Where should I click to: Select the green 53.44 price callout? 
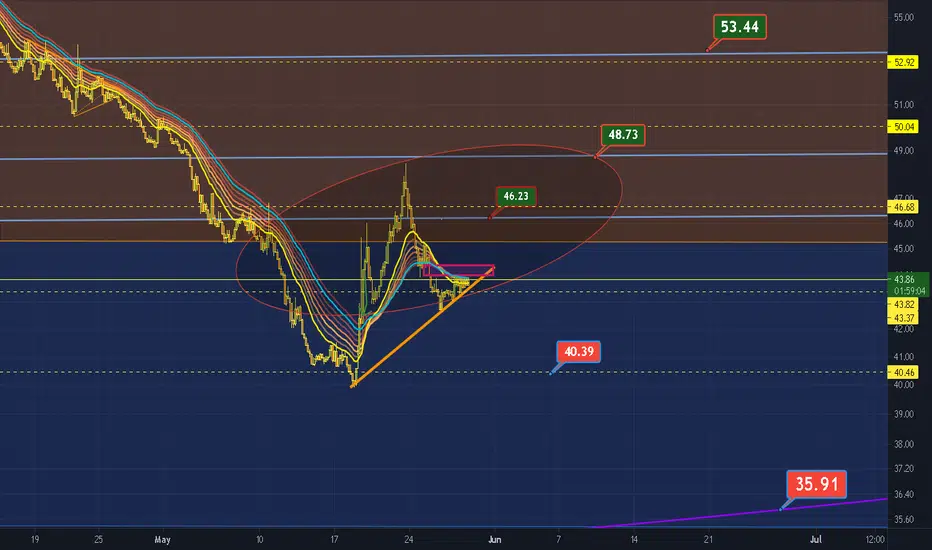coord(739,27)
